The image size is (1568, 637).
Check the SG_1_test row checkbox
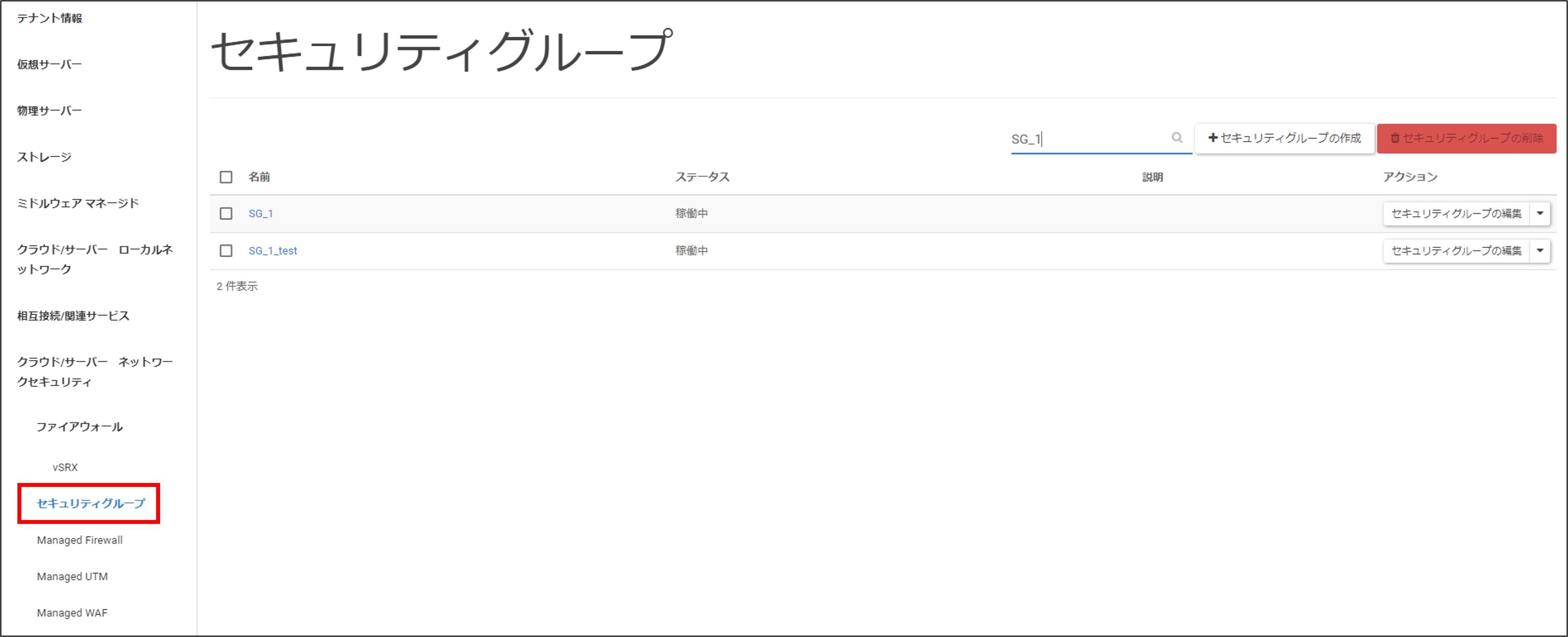tap(226, 251)
